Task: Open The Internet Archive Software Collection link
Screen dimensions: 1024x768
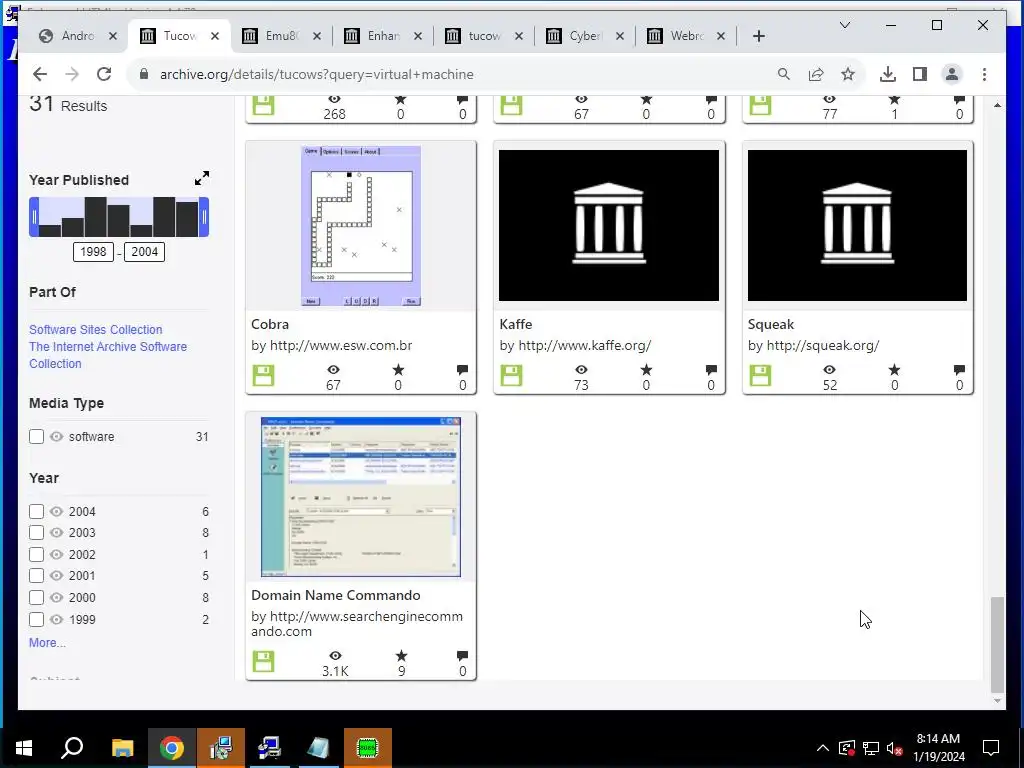Action: pos(108,355)
